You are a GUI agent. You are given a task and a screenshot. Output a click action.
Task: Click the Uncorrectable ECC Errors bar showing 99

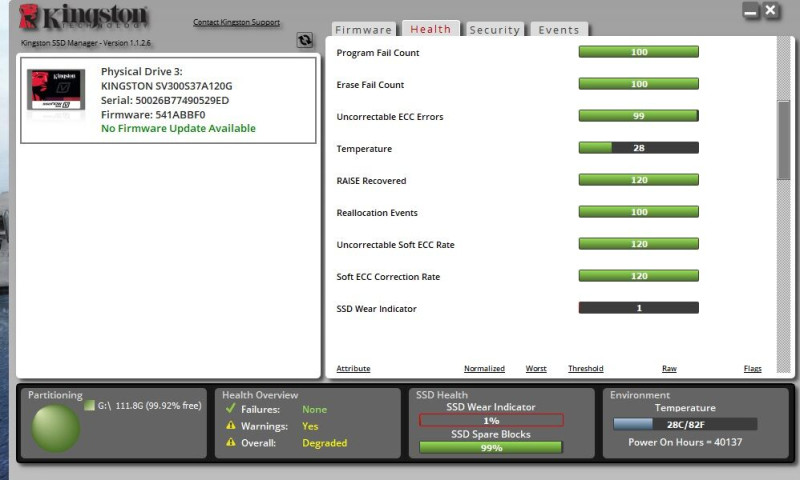click(x=639, y=116)
